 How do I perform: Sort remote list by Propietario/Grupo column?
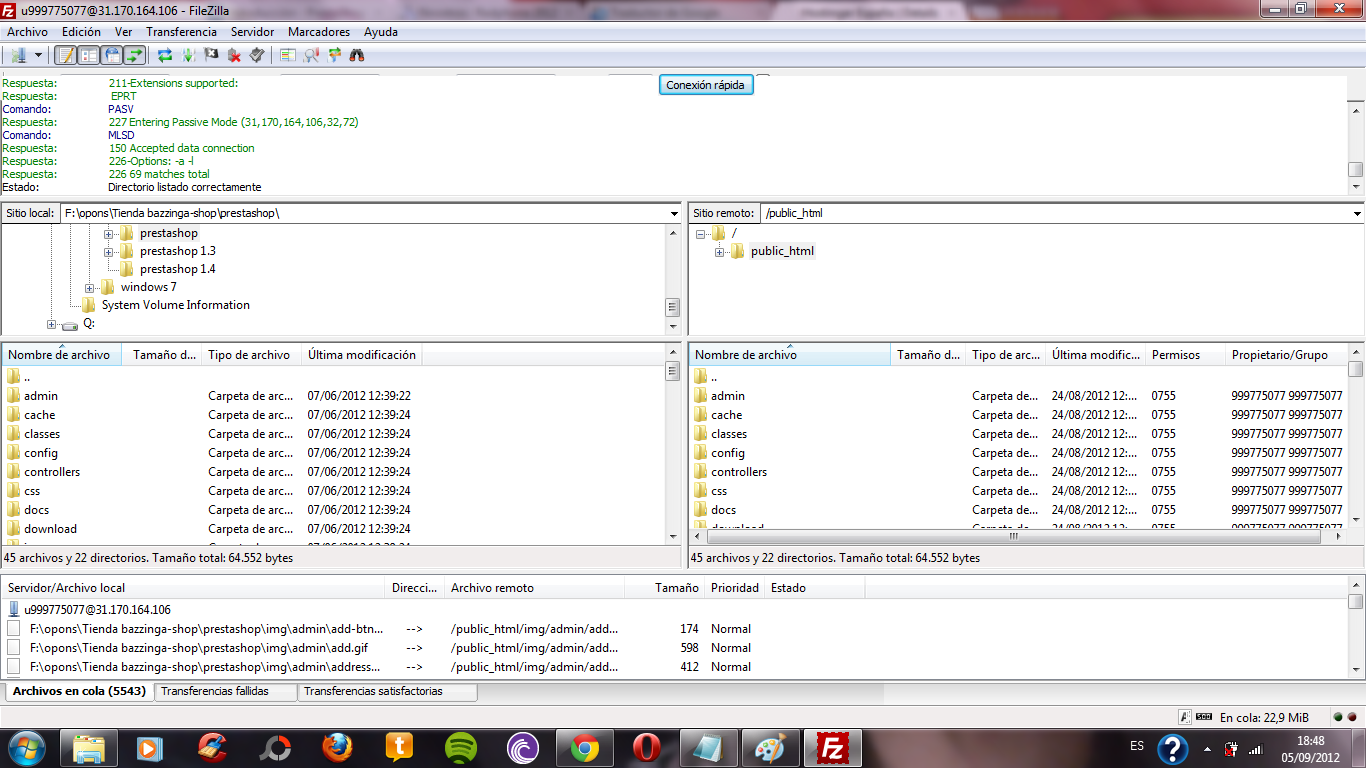[1286, 355]
